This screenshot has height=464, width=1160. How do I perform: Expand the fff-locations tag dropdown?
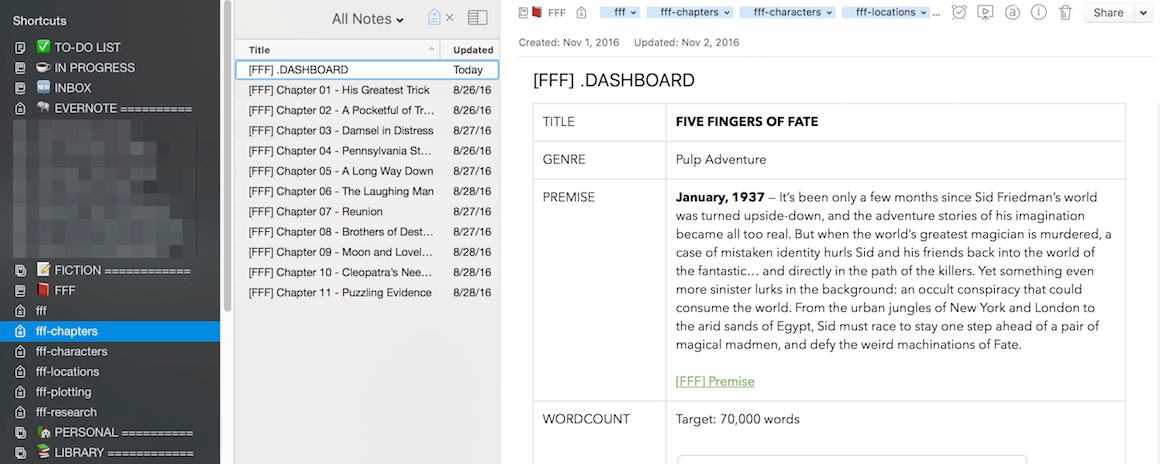[923, 13]
